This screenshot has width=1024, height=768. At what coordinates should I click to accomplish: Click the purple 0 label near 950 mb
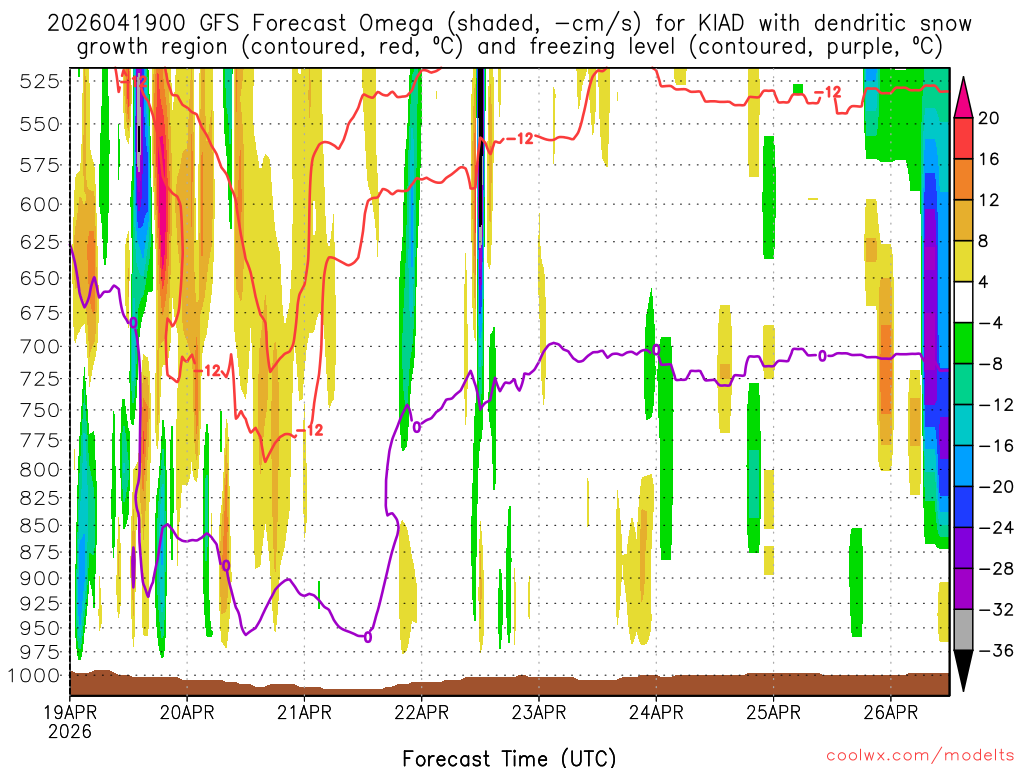point(368,636)
